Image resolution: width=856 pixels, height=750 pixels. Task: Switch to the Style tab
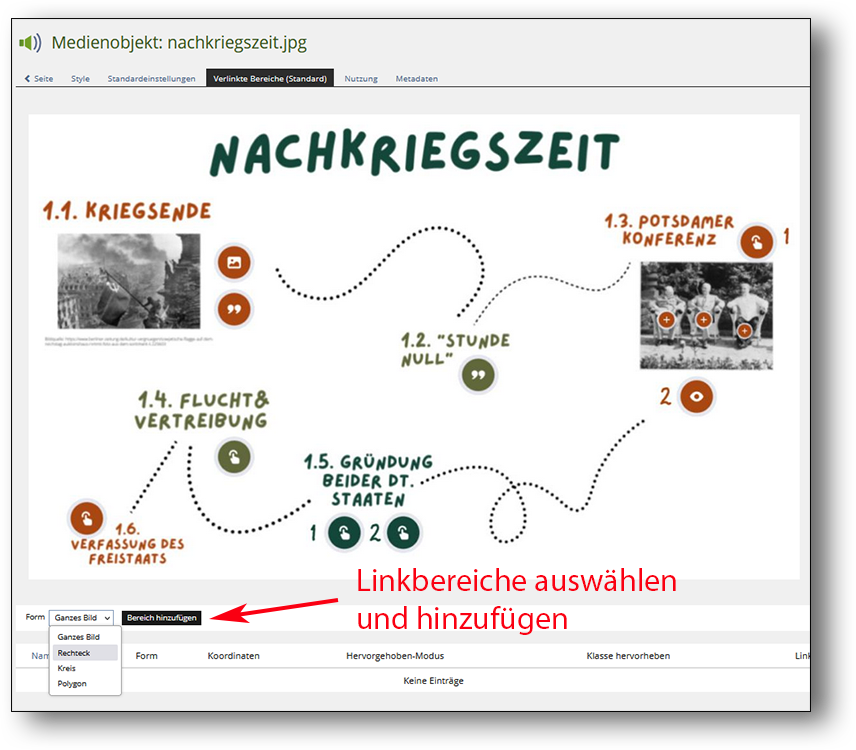(80, 78)
